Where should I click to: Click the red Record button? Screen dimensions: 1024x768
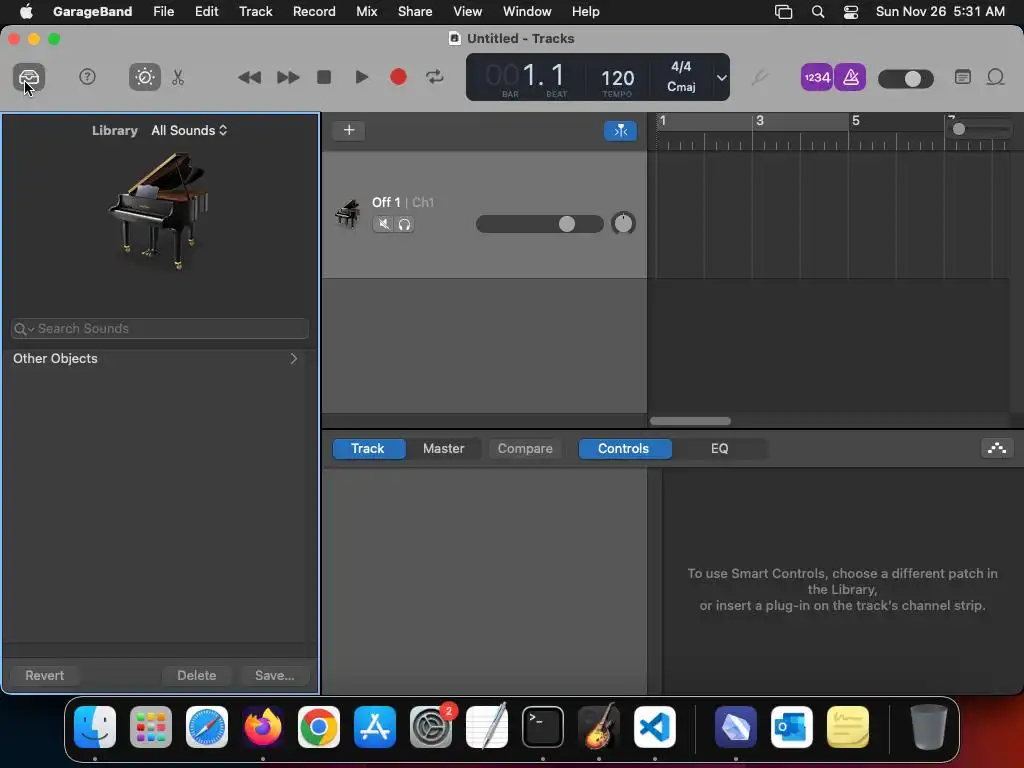pos(398,77)
